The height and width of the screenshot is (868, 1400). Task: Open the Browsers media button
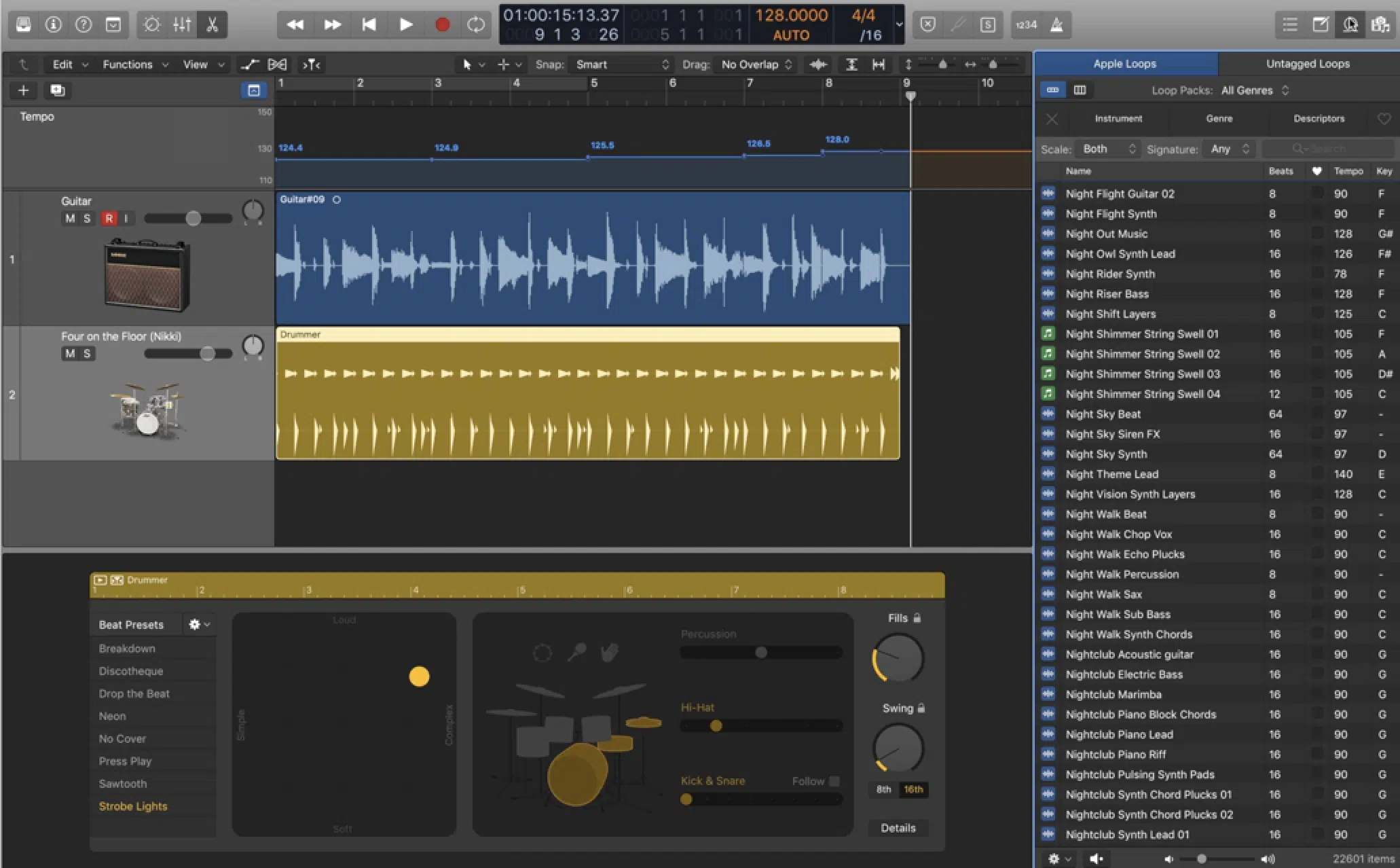click(x=1380, y=25)
